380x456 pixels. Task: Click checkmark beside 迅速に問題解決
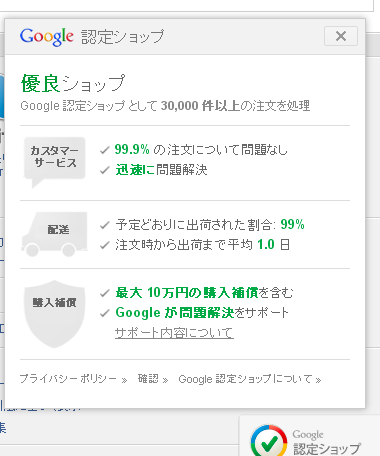105,170
